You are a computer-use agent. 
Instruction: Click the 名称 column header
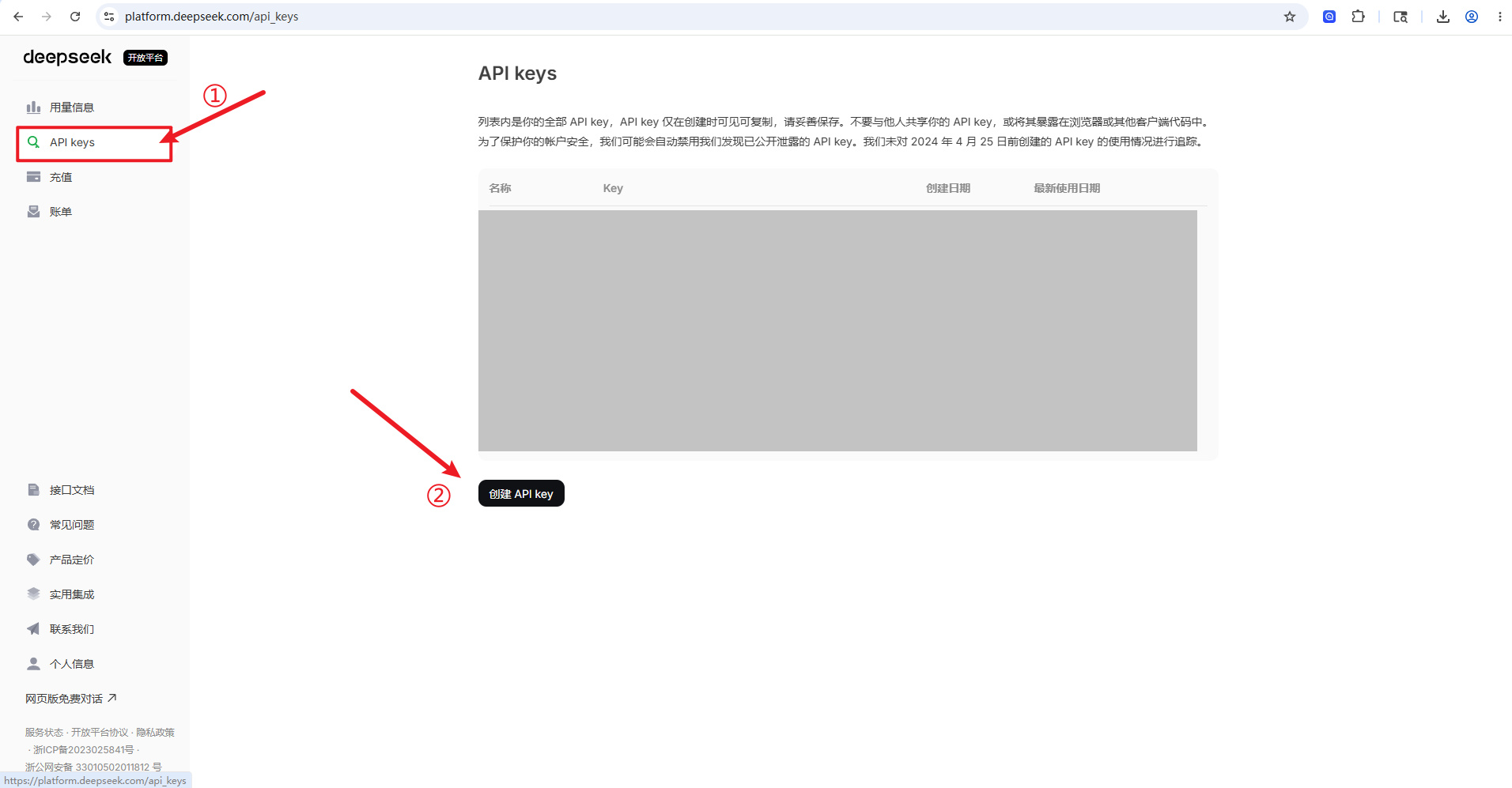coord(501,188)
